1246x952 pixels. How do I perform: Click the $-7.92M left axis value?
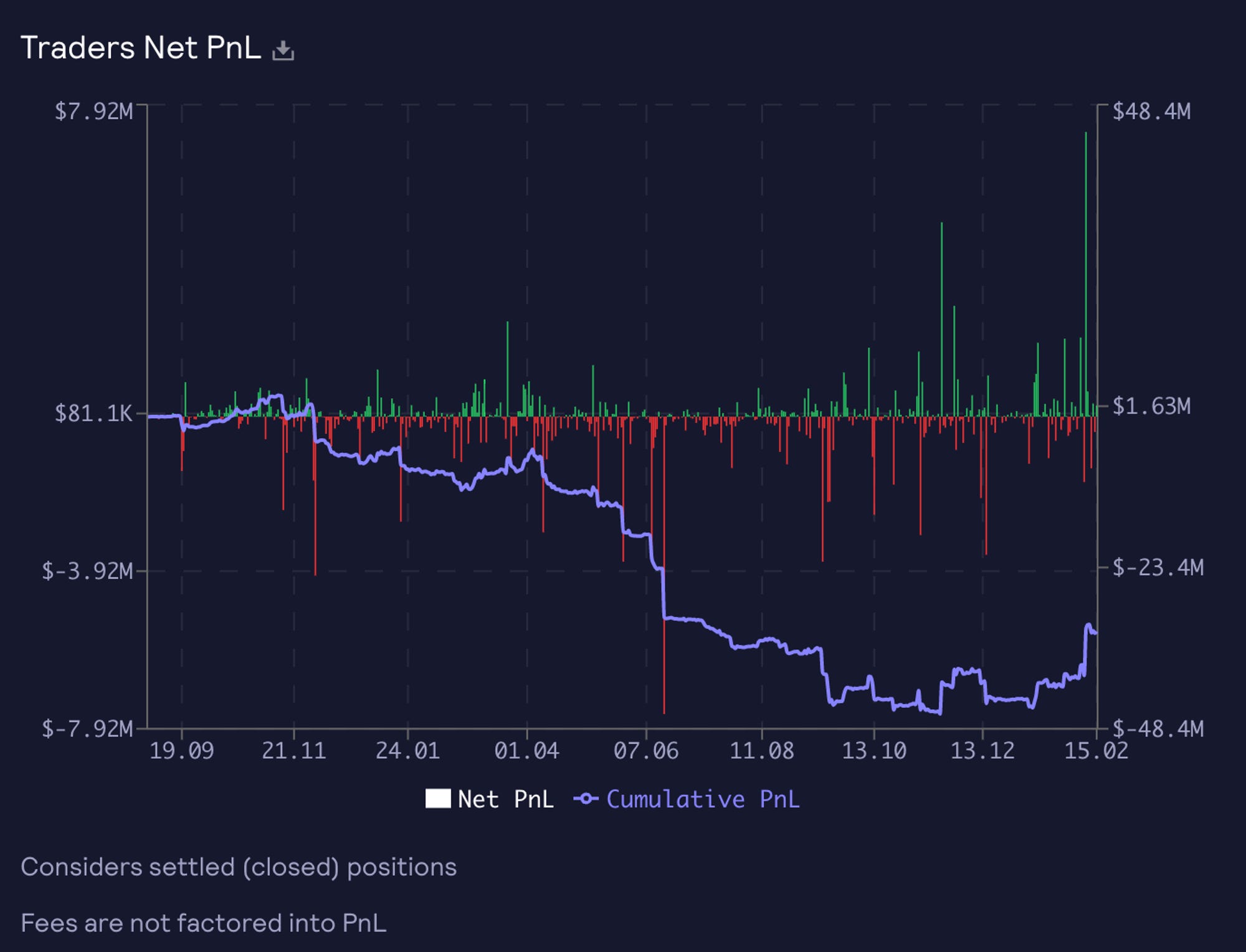pyautogui.click(x=87, y=728)
